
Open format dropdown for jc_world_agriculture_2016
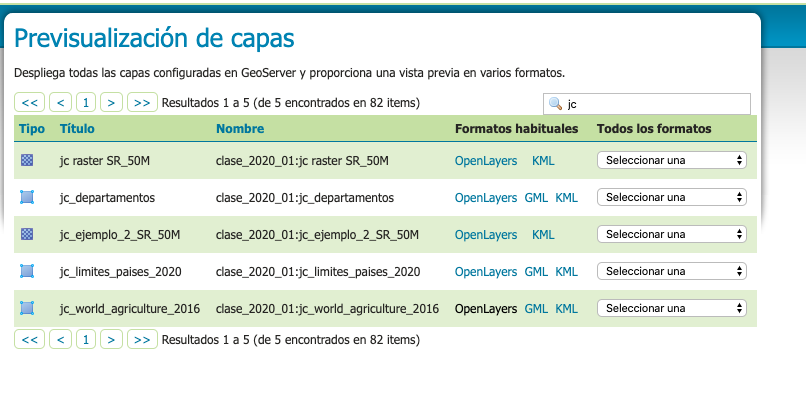coord(671,308)
